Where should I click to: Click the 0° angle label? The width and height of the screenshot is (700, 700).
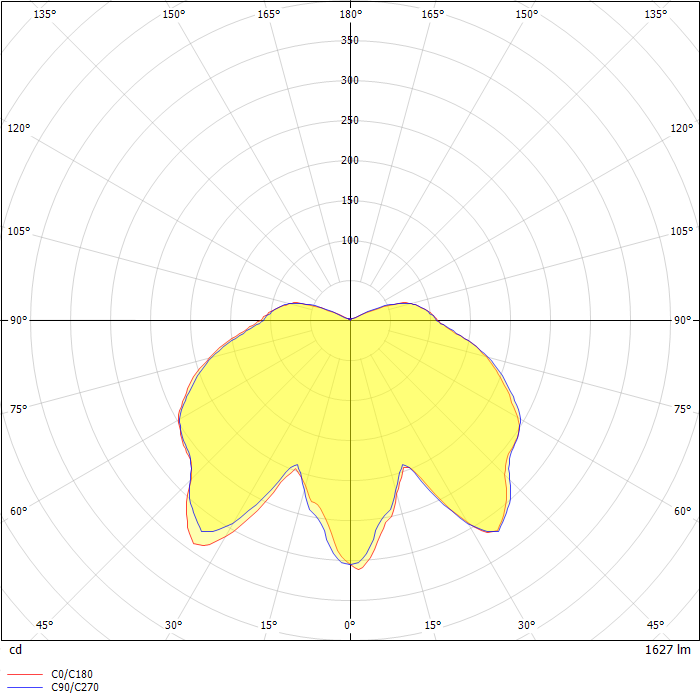point(350,625)
